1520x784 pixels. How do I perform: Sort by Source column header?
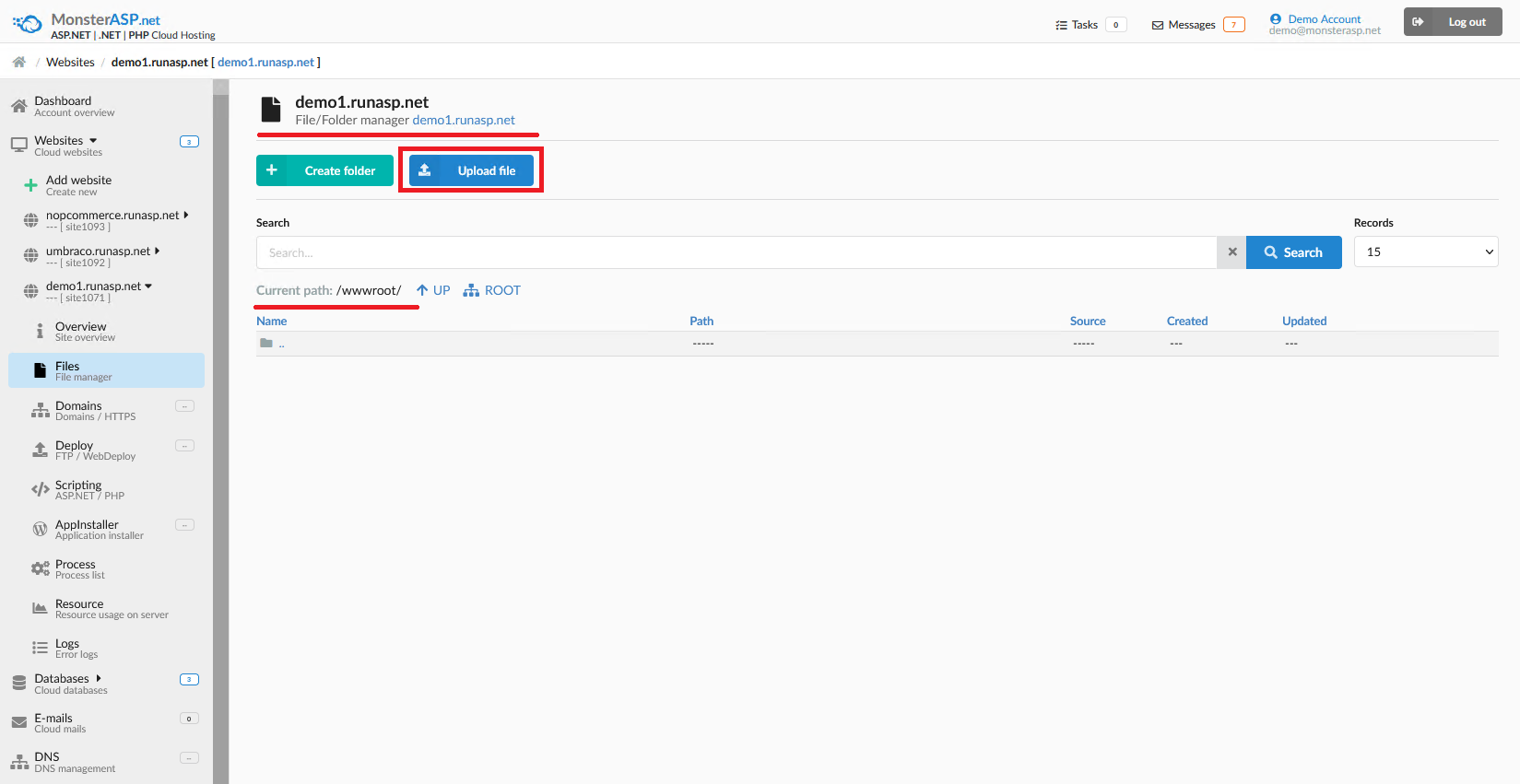[1088, 321]
